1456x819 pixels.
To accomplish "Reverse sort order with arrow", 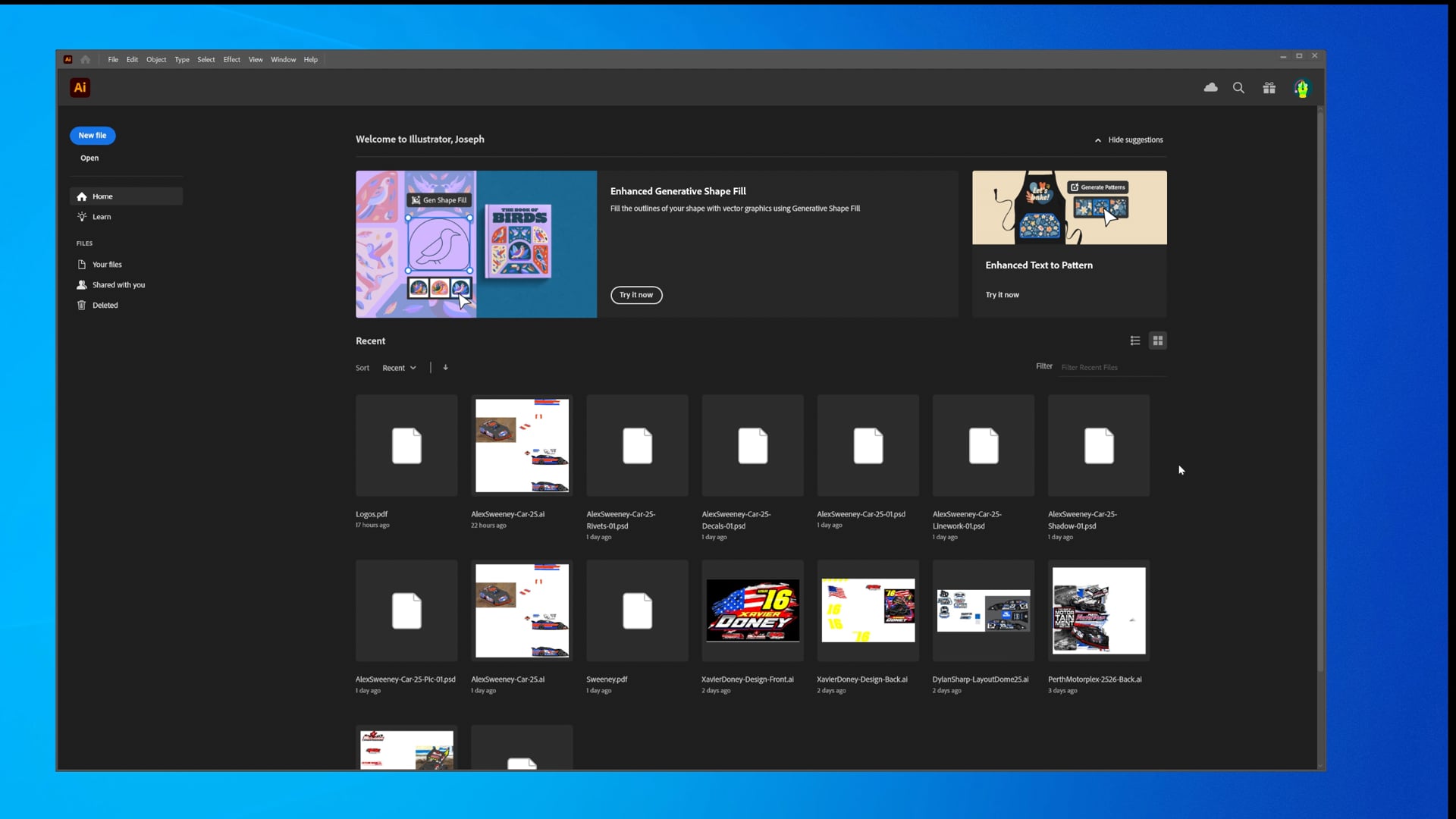I will 445,367.
